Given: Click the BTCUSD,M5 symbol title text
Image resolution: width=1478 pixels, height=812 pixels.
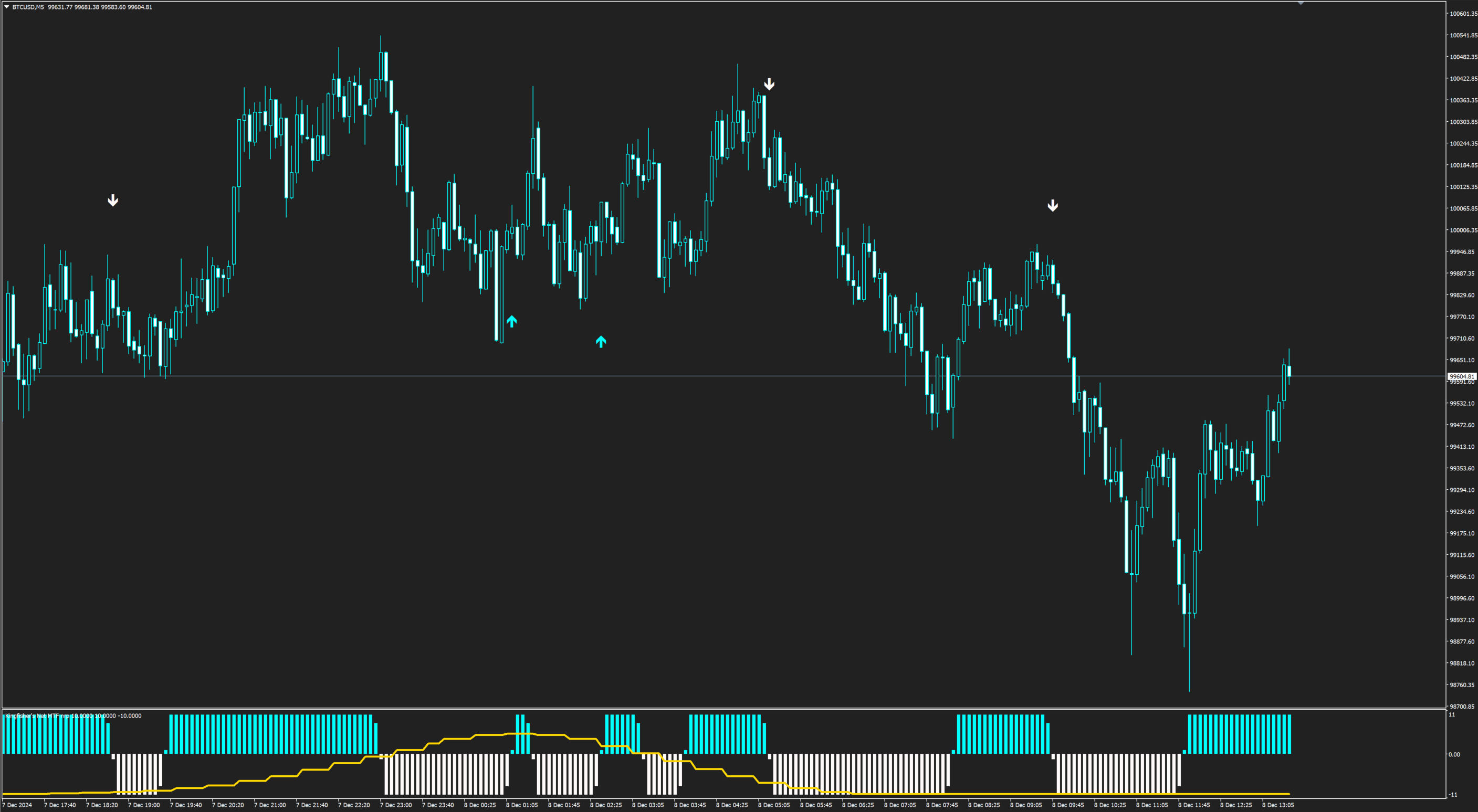Looking at the screenshot, I should tap(27, 7).
